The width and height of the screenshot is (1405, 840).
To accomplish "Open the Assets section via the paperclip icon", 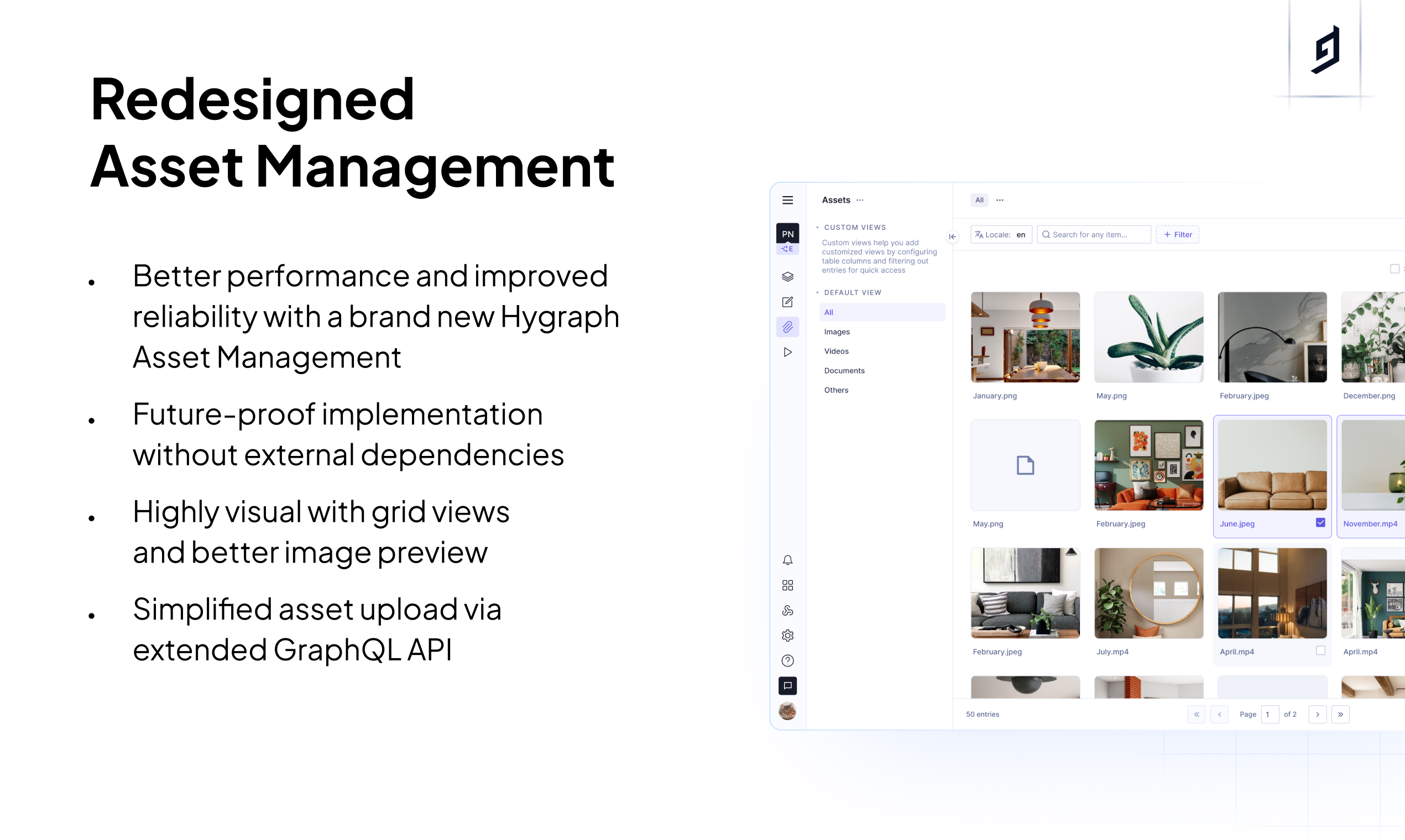I will (x=787, y=327).
